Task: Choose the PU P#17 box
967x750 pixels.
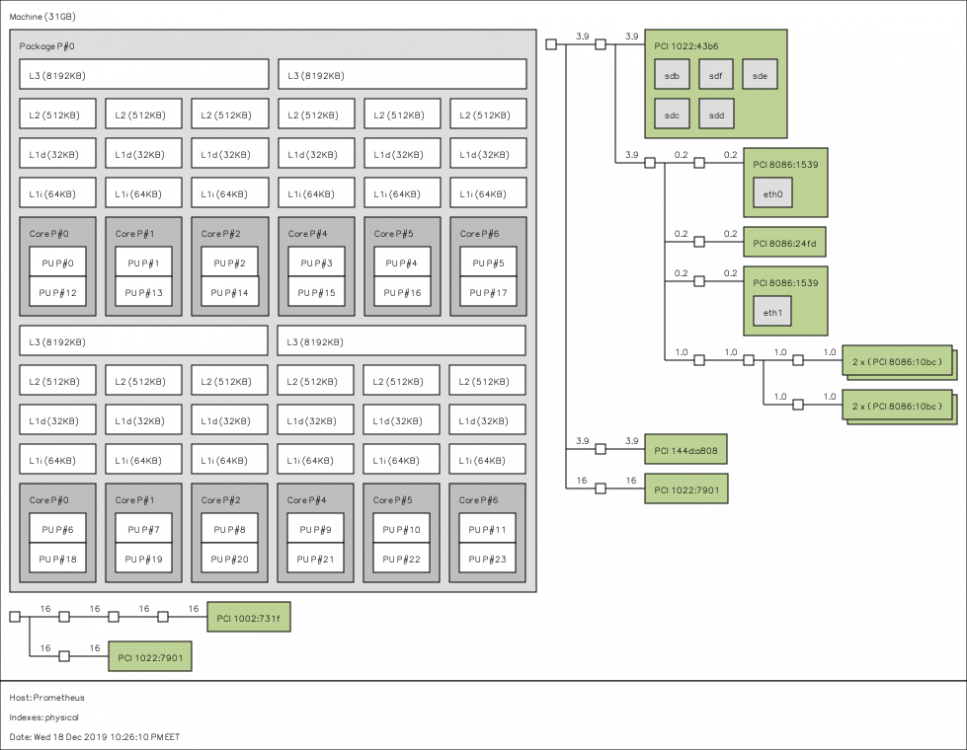Action: [488, 292]
